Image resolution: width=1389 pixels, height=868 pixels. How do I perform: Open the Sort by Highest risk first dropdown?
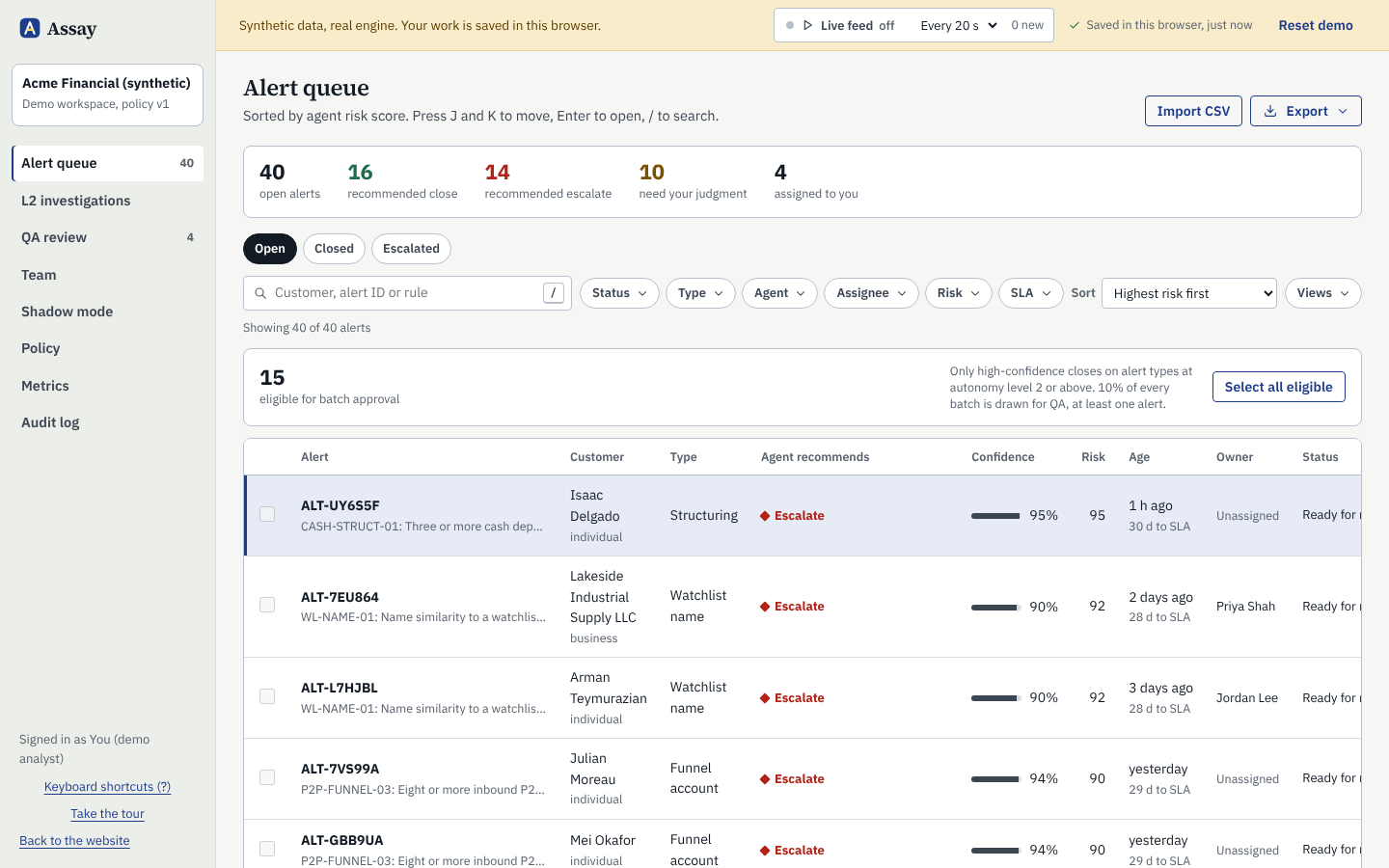coord(1189,293)
